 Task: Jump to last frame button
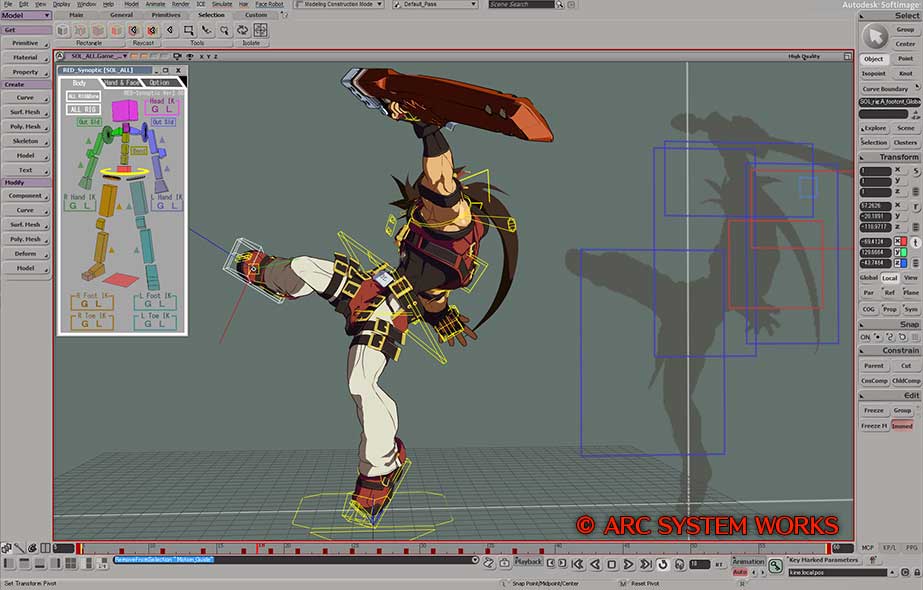click(646, 564)
